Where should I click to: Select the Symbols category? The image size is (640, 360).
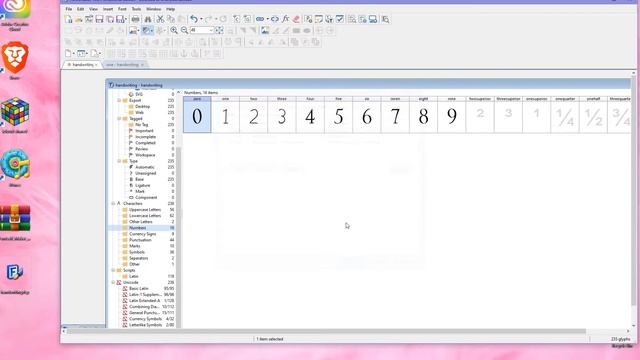click(137, 252)
